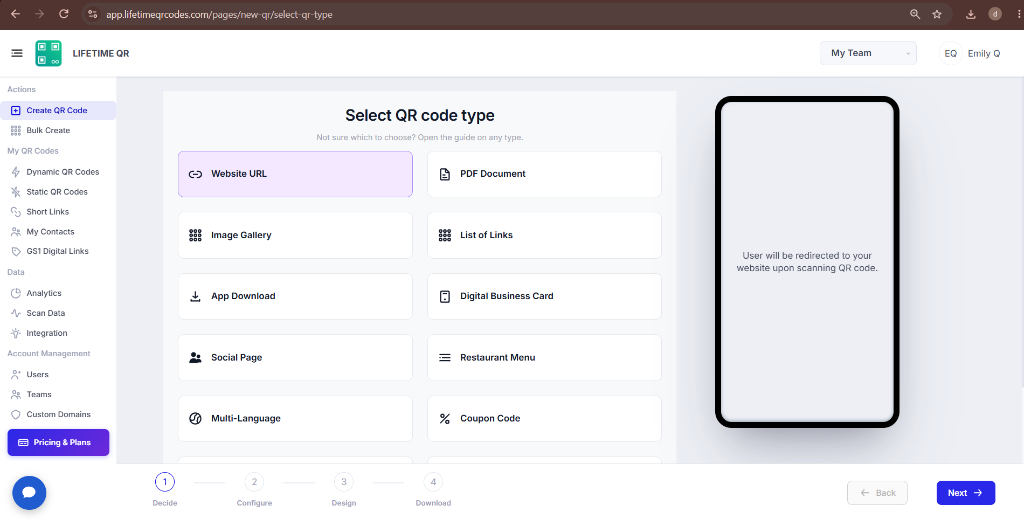The image size is (1024, 520).
Task: Click the grid icon on Image Gallery
Action: (195, 235)
